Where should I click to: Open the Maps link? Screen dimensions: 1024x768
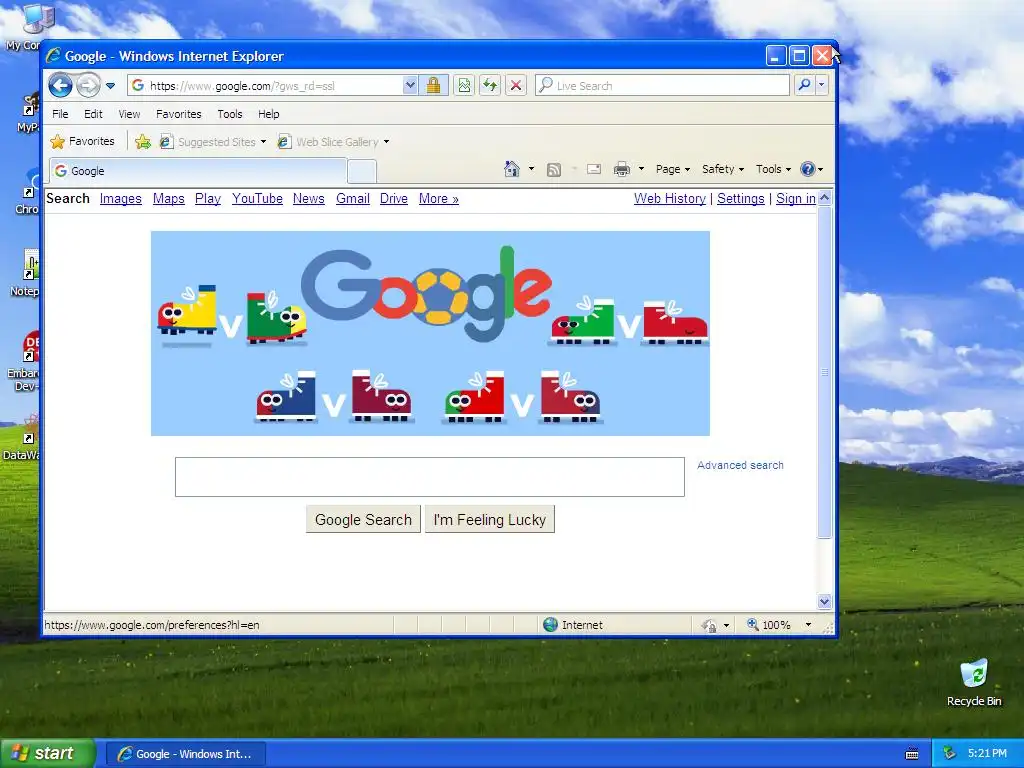click(x=168, y=199)
